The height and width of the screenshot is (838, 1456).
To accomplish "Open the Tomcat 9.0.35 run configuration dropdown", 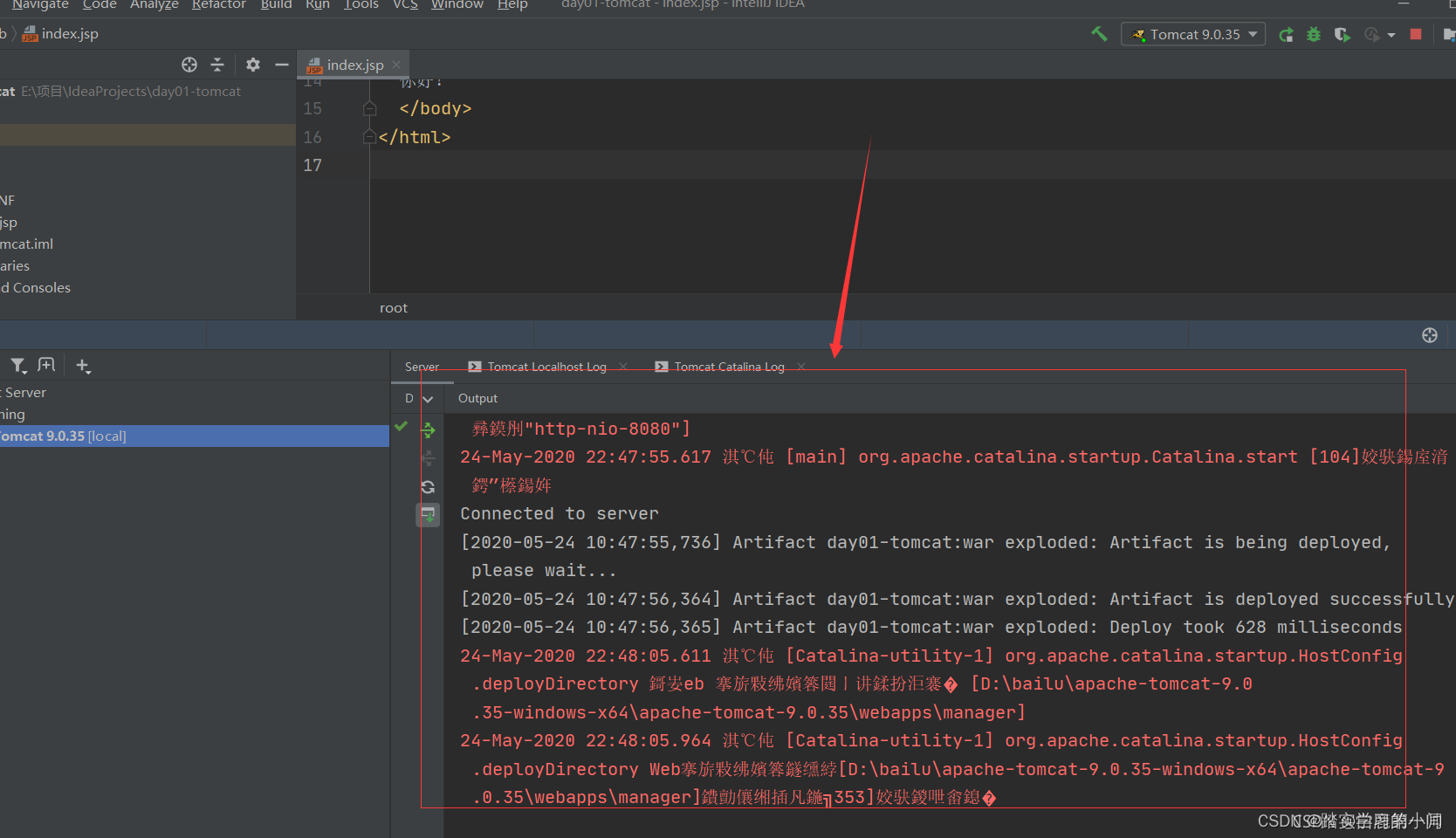I will pos(1193,34).
